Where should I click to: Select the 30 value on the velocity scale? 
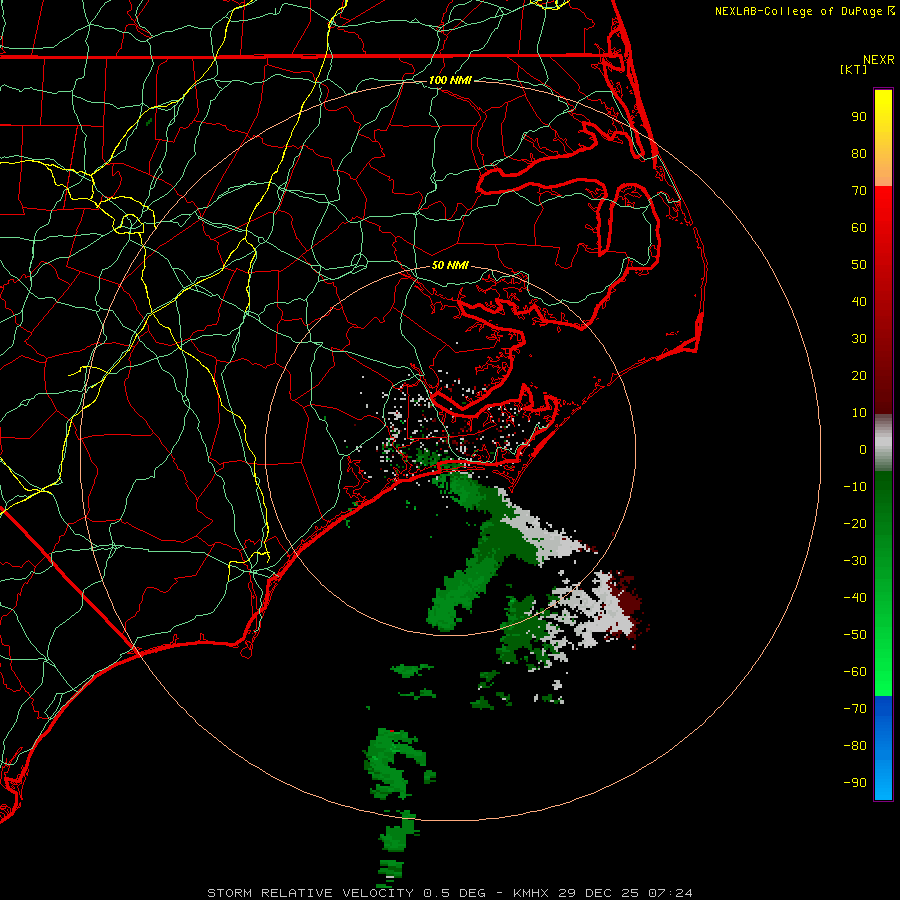tap(859, 339)
